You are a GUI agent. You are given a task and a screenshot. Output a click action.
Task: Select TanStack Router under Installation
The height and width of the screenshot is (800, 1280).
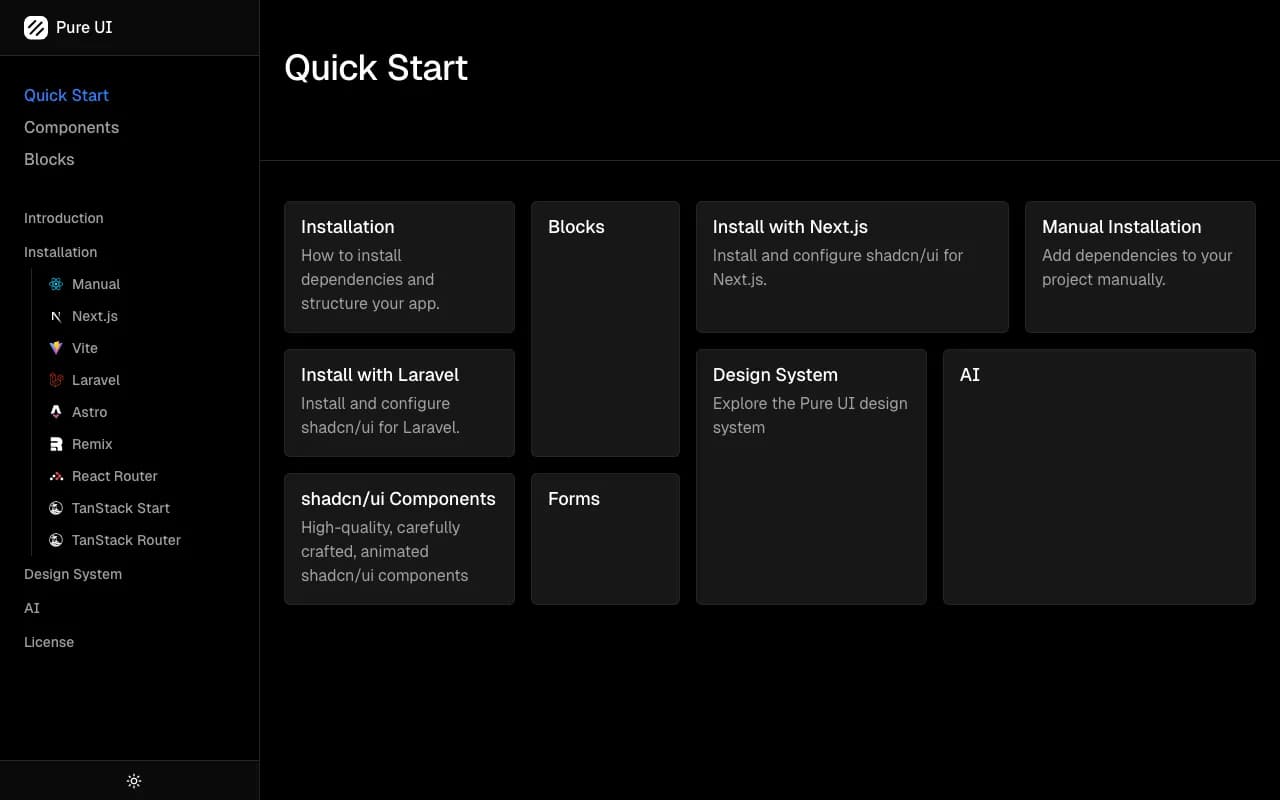125,540
